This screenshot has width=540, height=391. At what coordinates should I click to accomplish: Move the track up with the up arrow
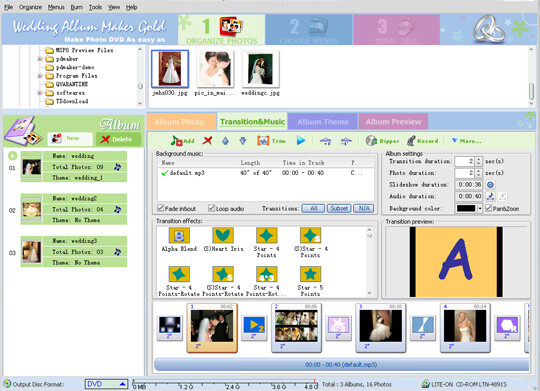coord(225,141)
